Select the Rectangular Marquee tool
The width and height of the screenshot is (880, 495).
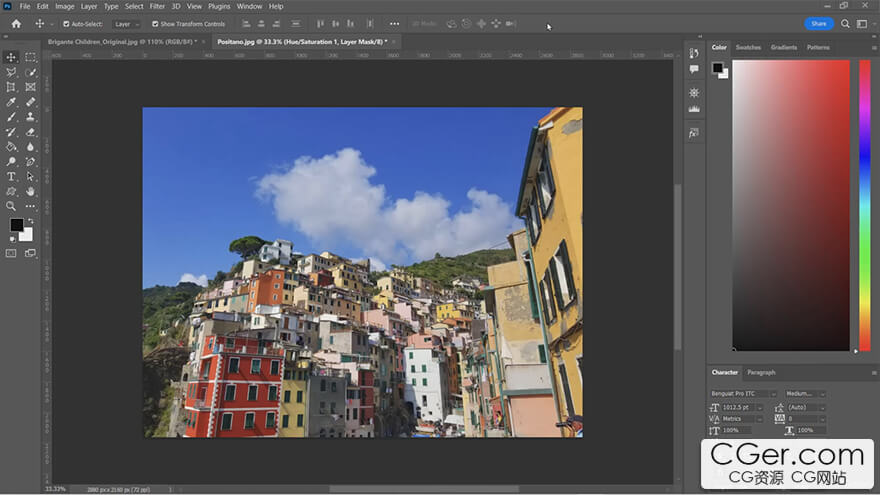(x=30, y=57)
